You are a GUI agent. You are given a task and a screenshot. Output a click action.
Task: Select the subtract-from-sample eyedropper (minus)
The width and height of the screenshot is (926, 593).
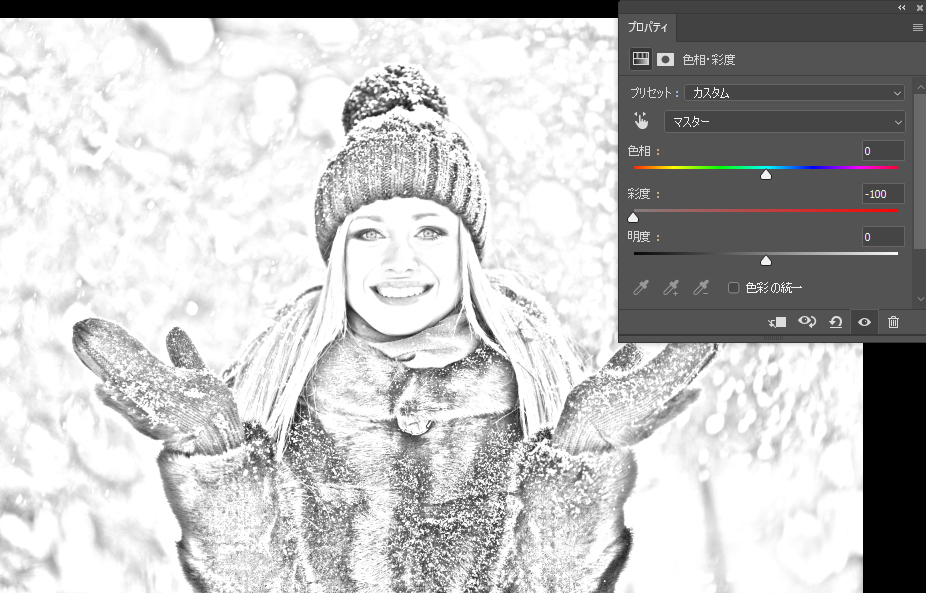tap(702, 288)
